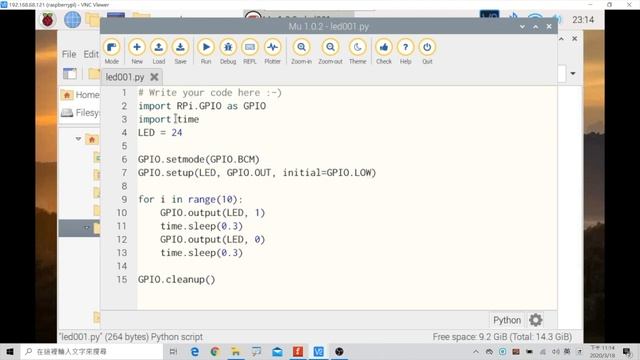640x360 pixels.
Task: Click the GPIO.cleanup() line
Action: click(176, 280)
